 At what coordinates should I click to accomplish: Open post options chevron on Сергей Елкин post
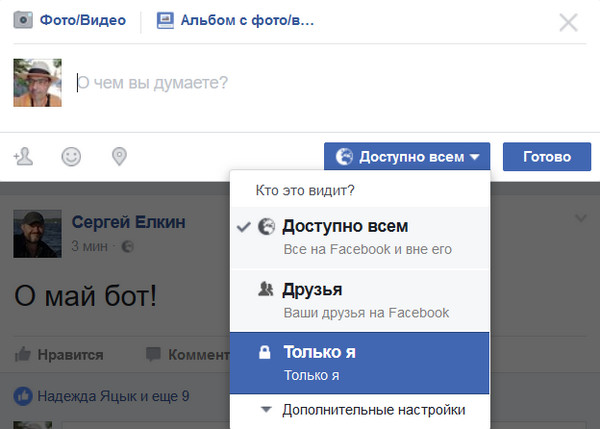tap(580, 219)
